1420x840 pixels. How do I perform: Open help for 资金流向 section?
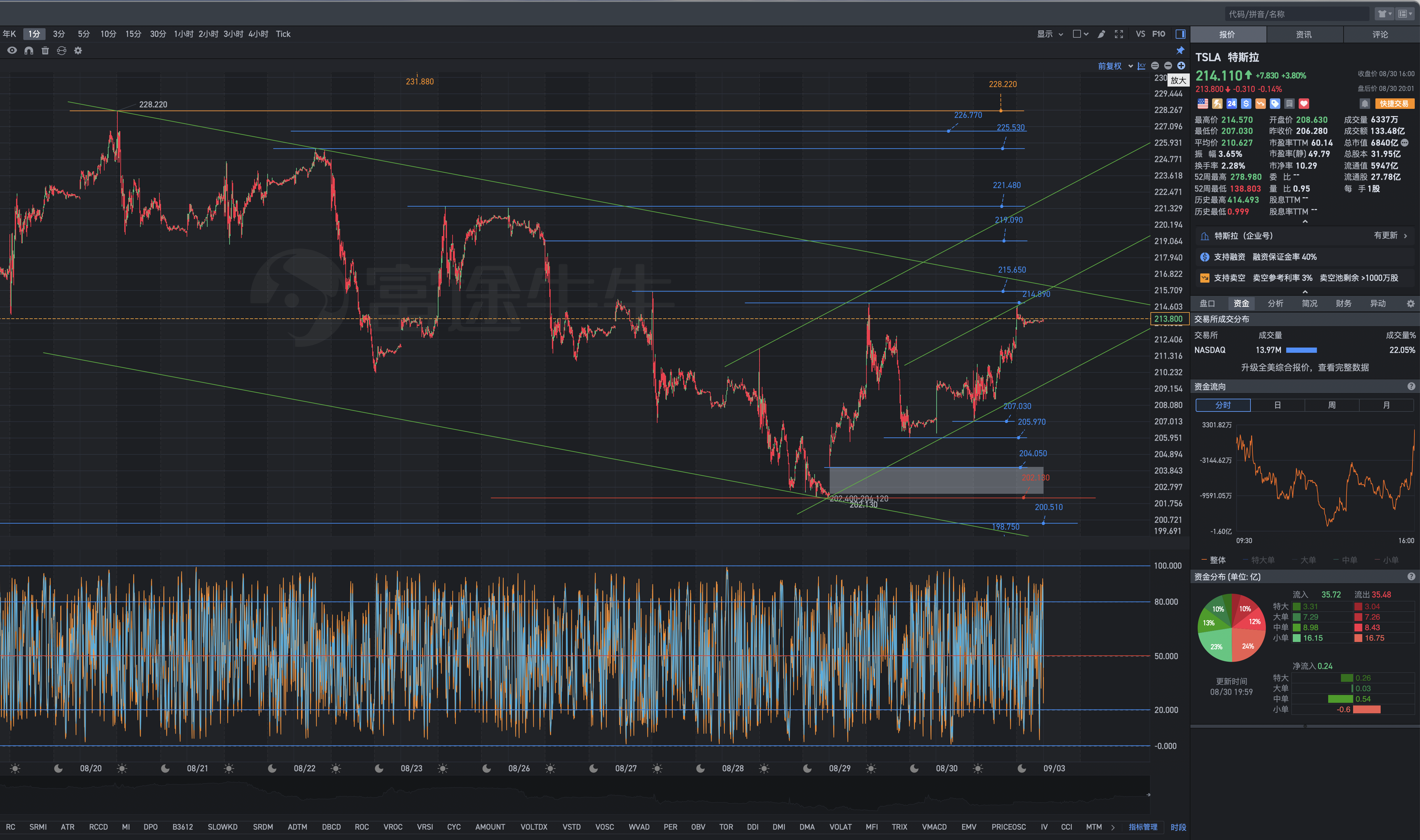1411,387
